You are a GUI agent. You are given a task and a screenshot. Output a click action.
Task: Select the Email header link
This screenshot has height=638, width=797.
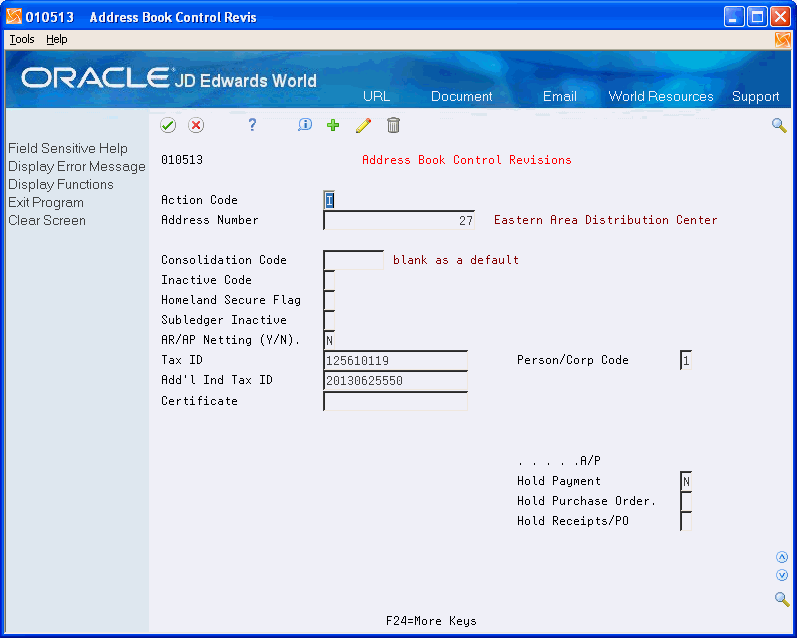(x=560, y=96)
